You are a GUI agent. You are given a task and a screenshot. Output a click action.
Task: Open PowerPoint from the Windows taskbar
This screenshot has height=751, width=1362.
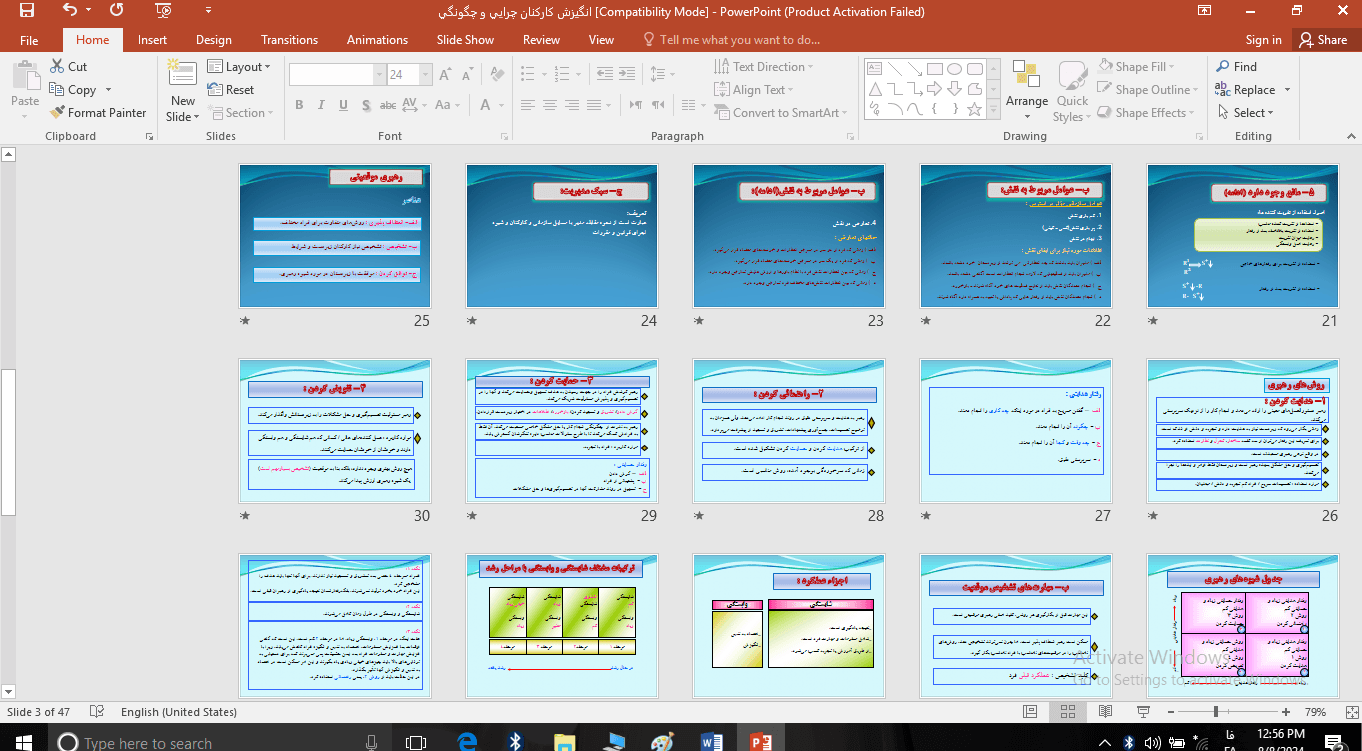pyautogui.click(x=760, y=741)
